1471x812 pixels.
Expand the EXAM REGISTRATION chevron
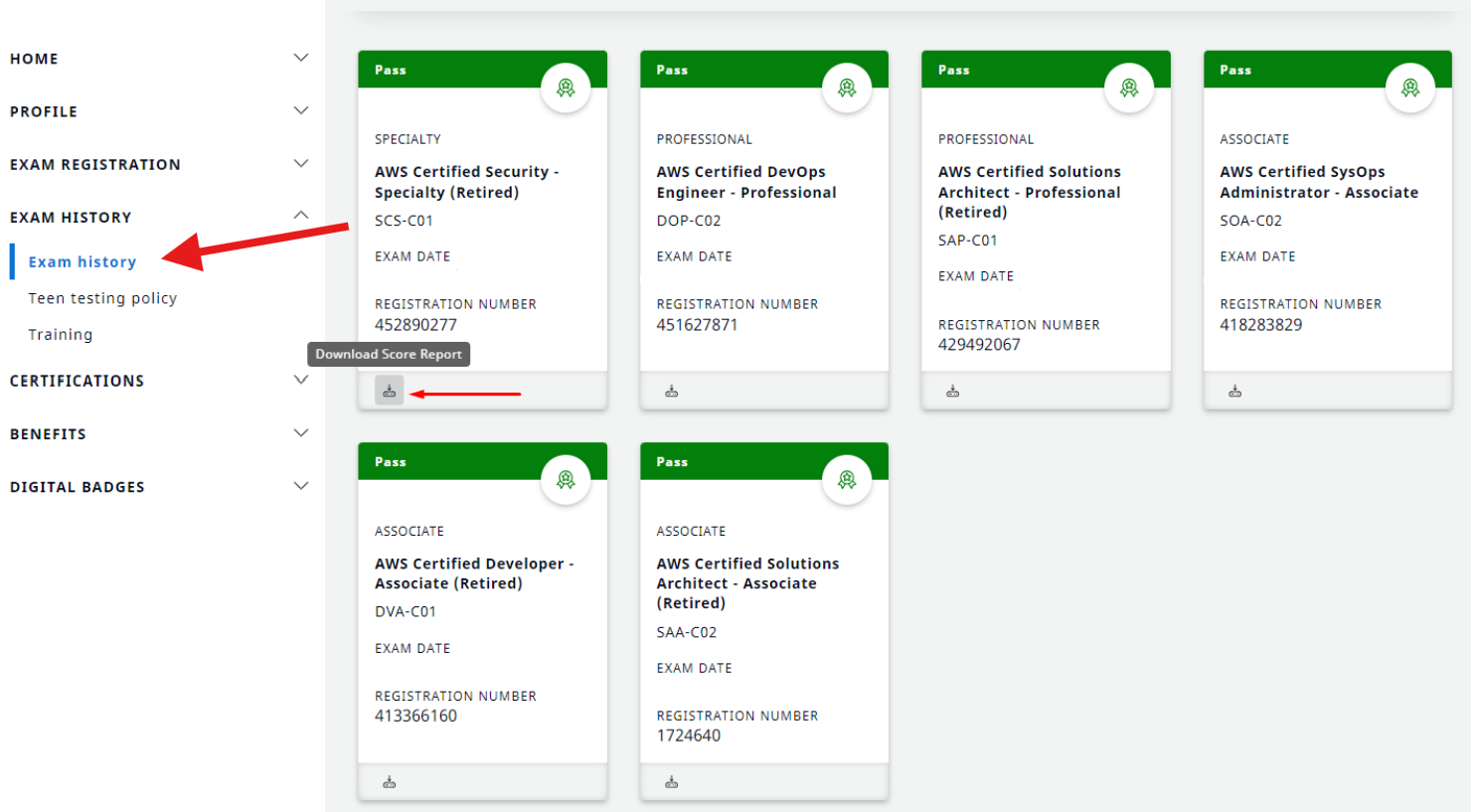(301, 163)
